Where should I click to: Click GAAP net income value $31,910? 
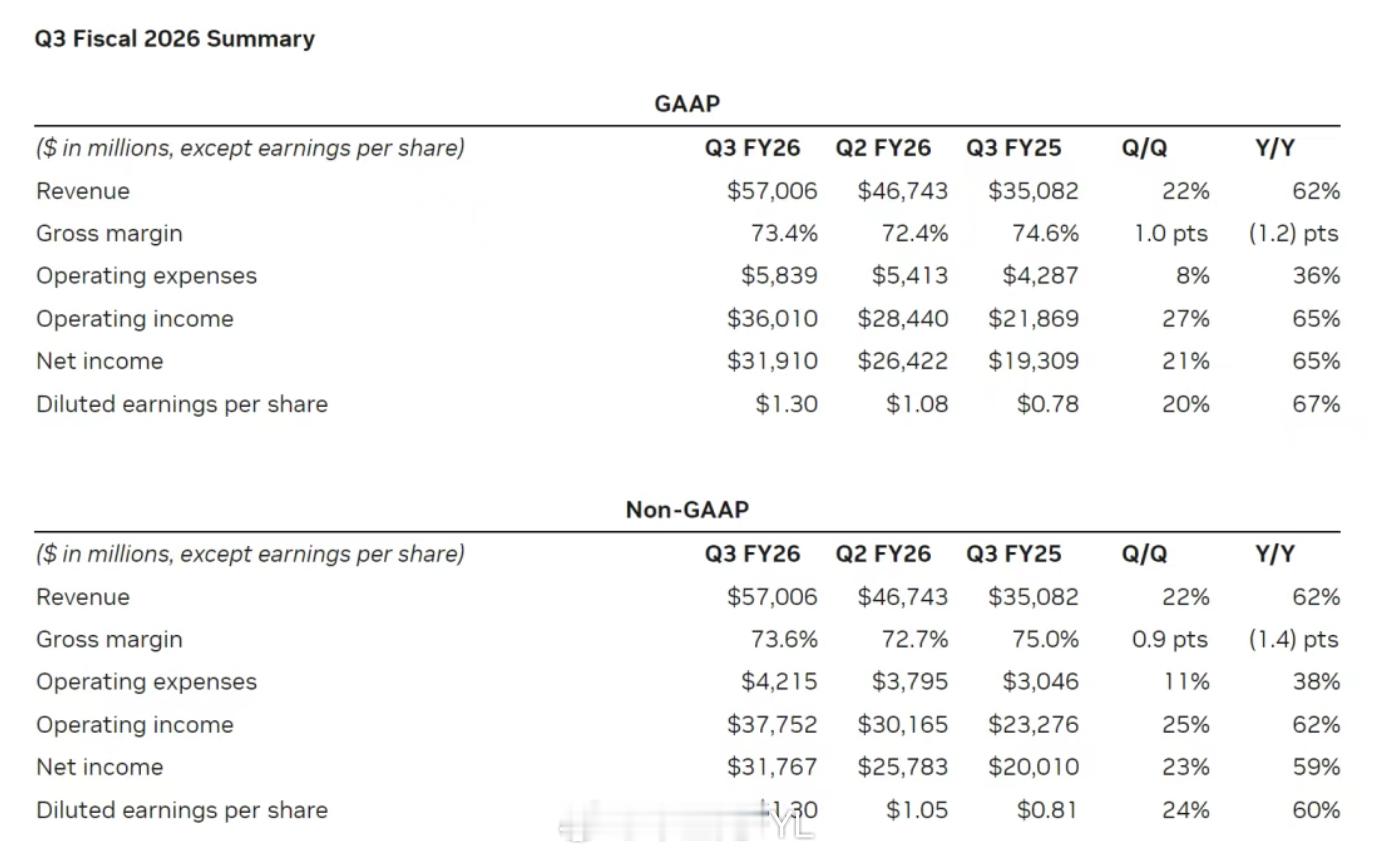pos(772,361)
